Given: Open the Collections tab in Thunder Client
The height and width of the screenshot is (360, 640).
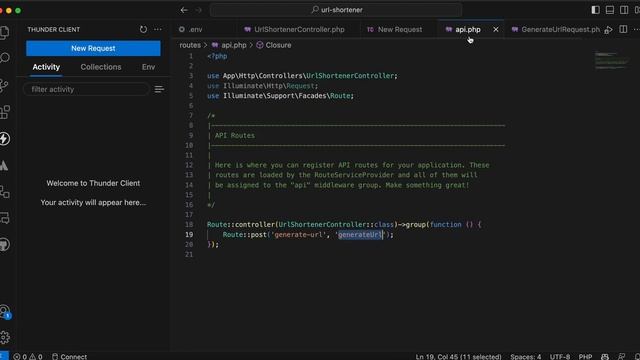Looking at the screenshot, I should tap(101, 67).
